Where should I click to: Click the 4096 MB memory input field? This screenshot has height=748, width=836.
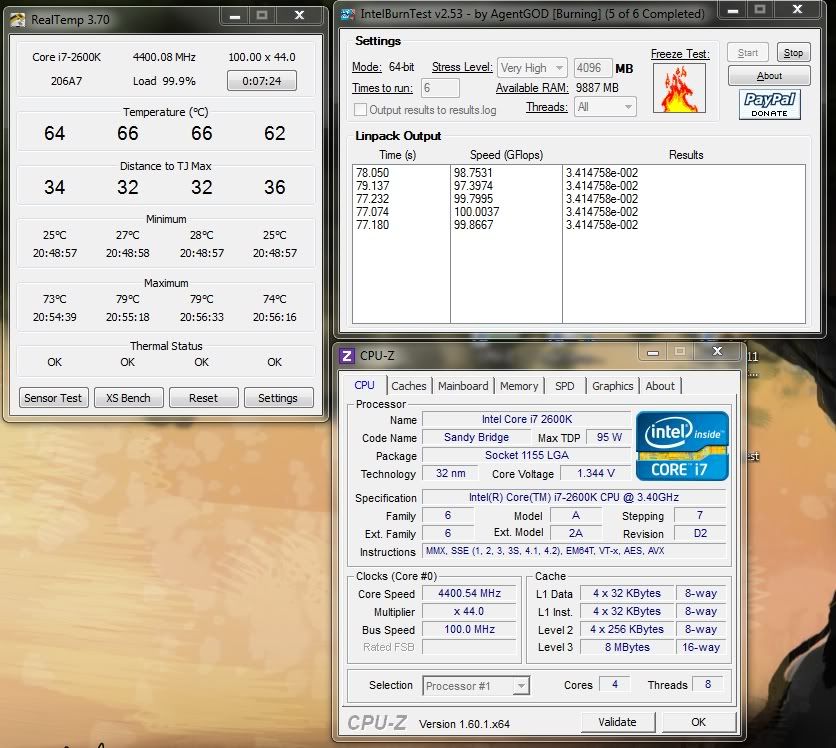click(x=592, y=68)
